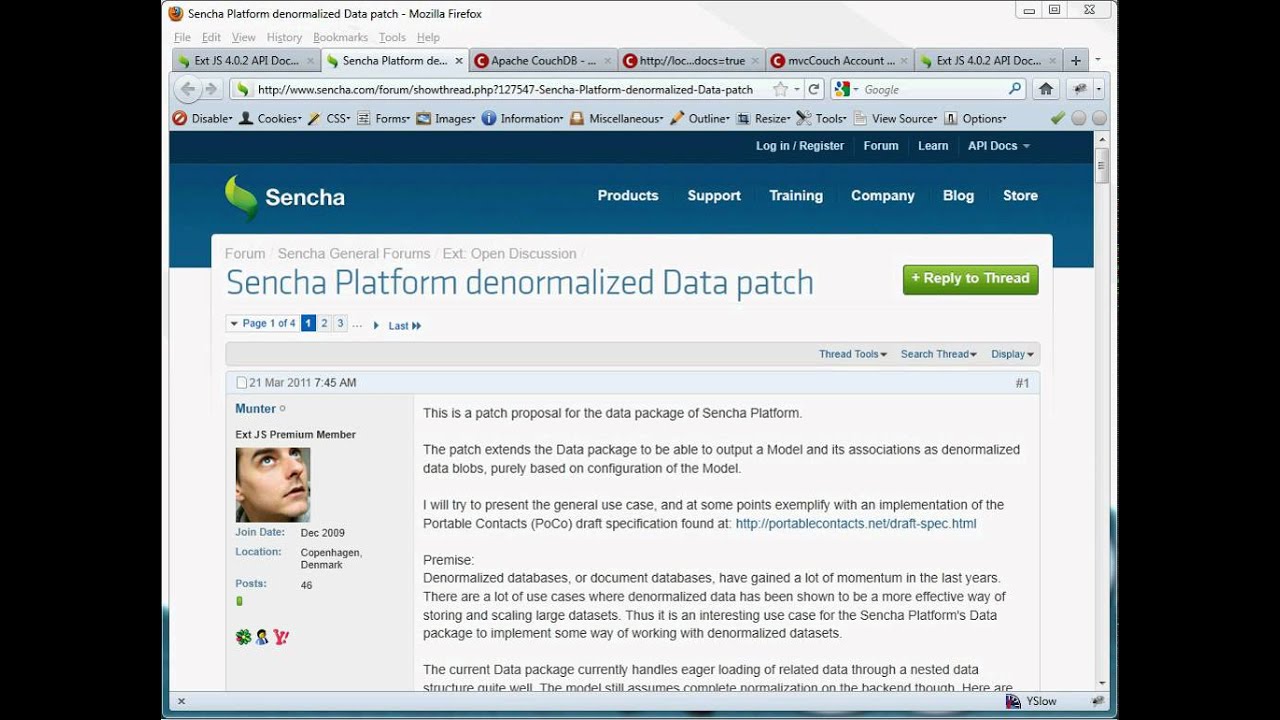Image resolution: width=1280 pixels, height=720 pixels.
Task: Go to thread page 2
Action: pyautogui.click(x=324, y=324)
